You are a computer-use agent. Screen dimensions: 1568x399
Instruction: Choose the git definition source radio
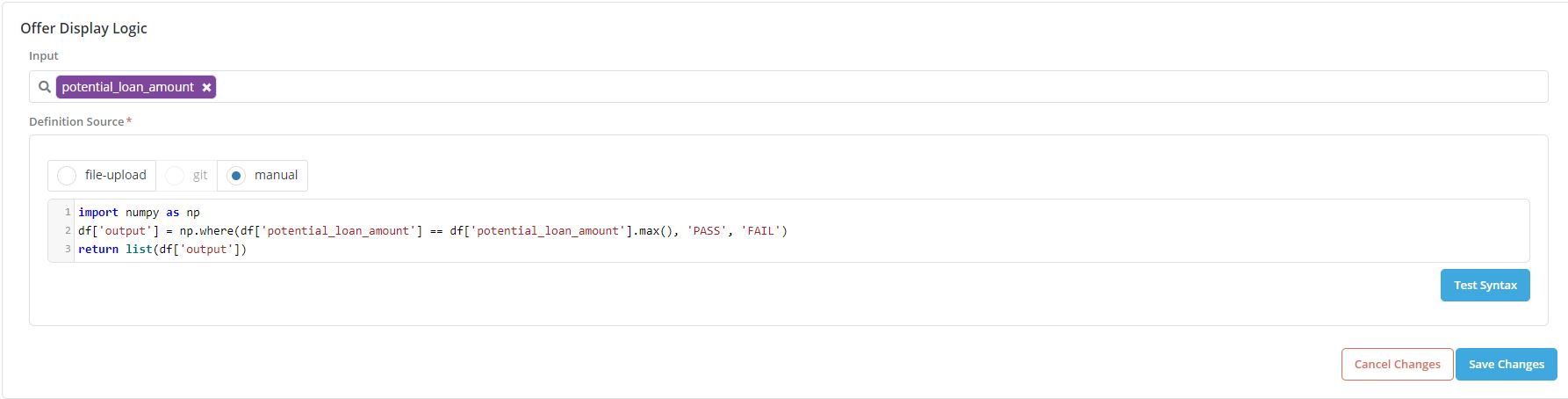(176, 176)
